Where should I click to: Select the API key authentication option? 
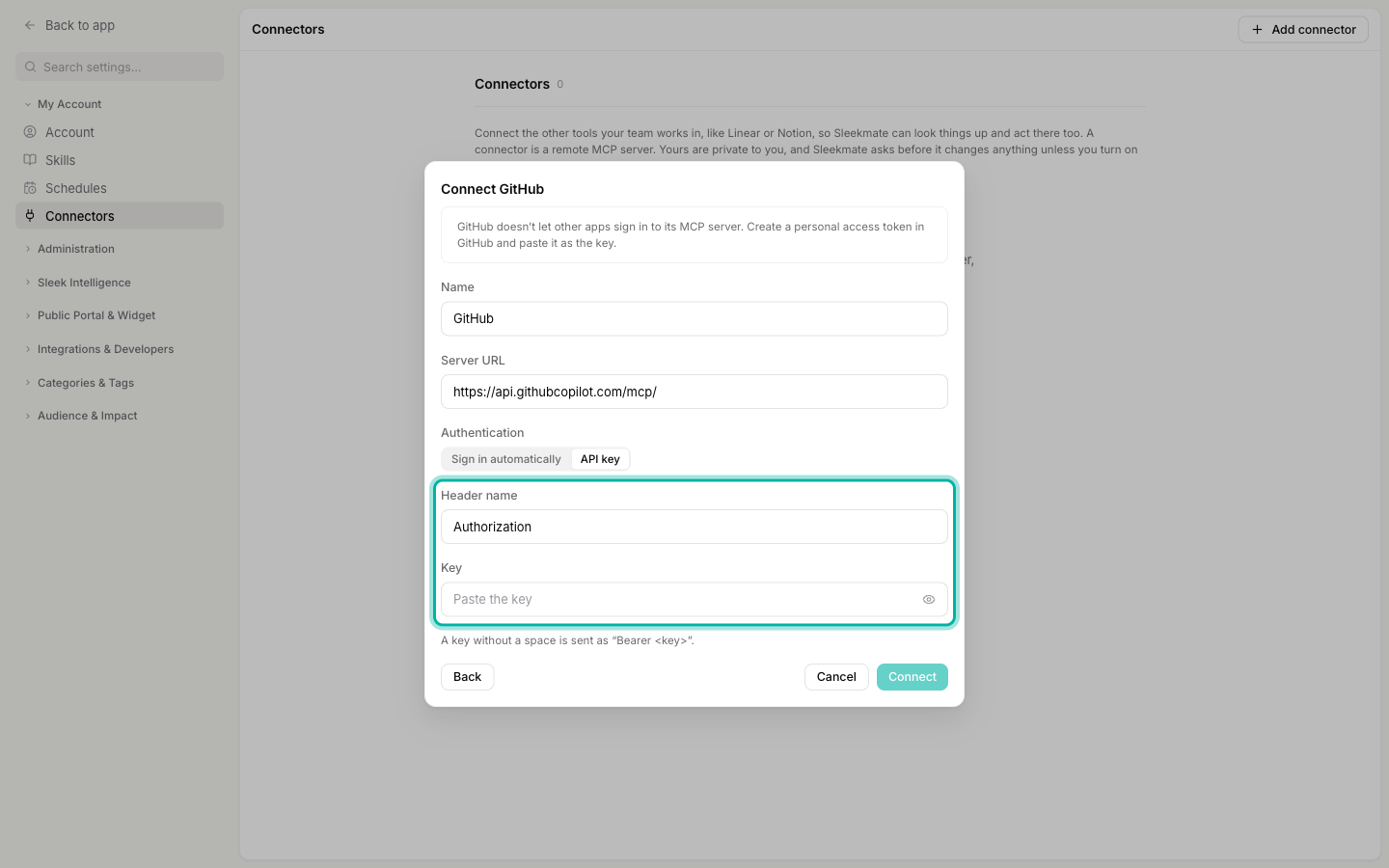[600, 459]
